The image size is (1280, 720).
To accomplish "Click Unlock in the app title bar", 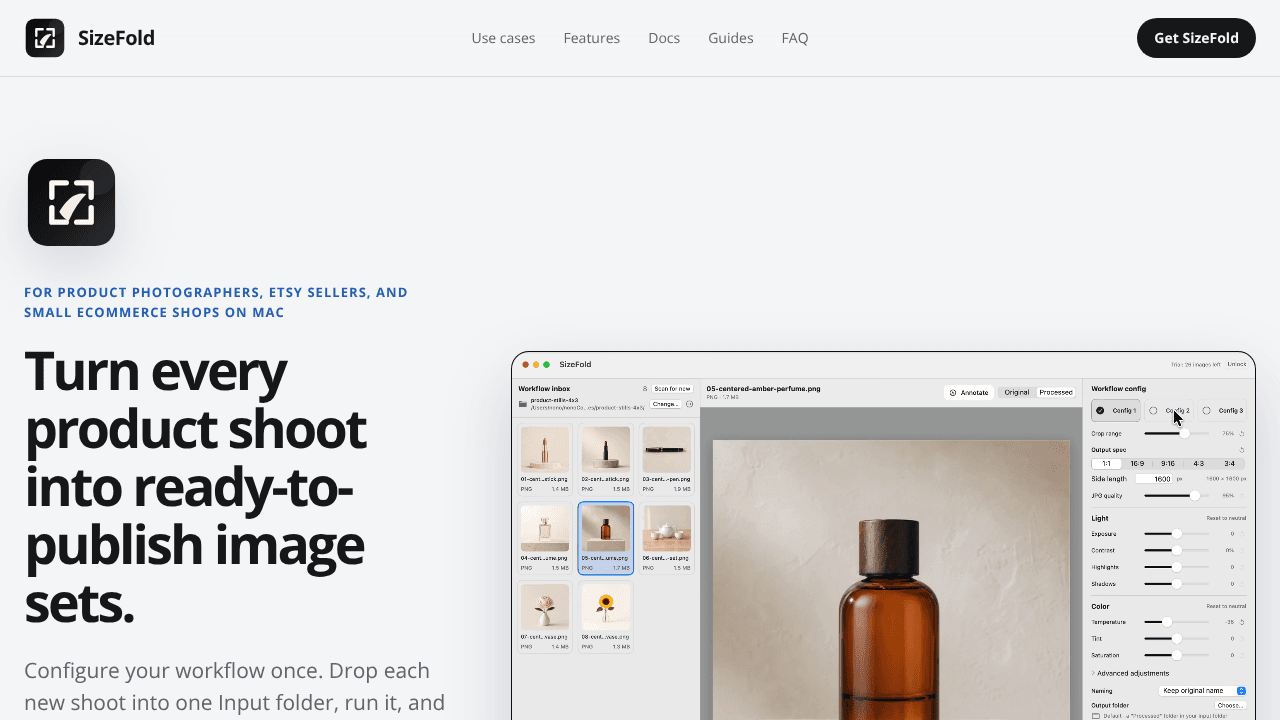I will [x=1237, y=364].
